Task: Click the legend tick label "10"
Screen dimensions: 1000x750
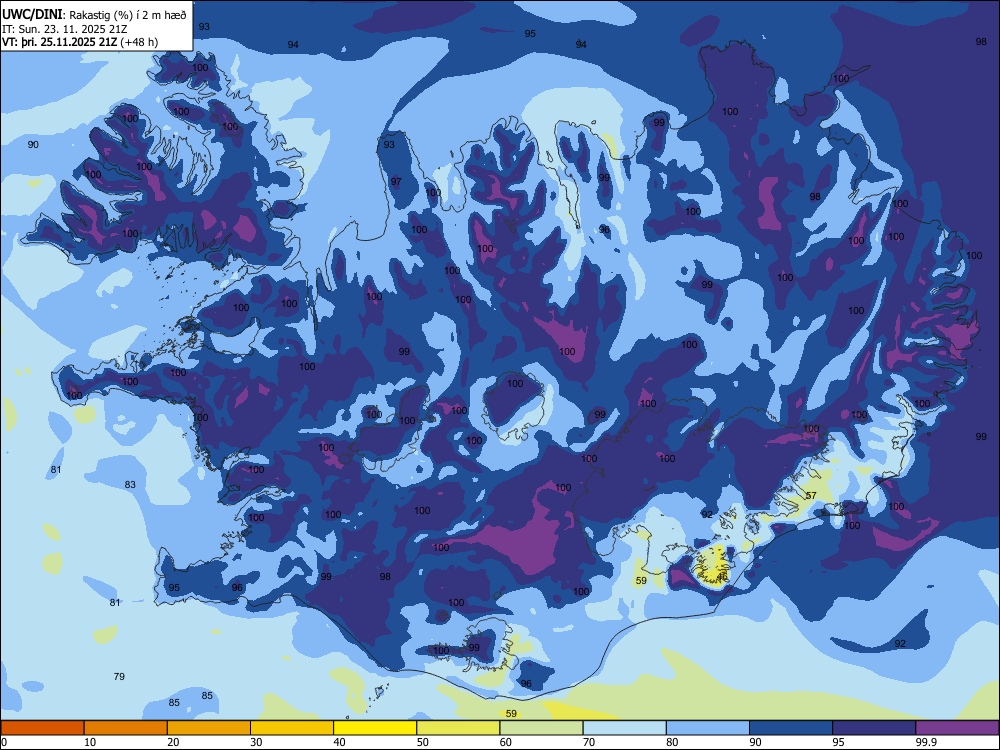Action: tap(90, 742)
